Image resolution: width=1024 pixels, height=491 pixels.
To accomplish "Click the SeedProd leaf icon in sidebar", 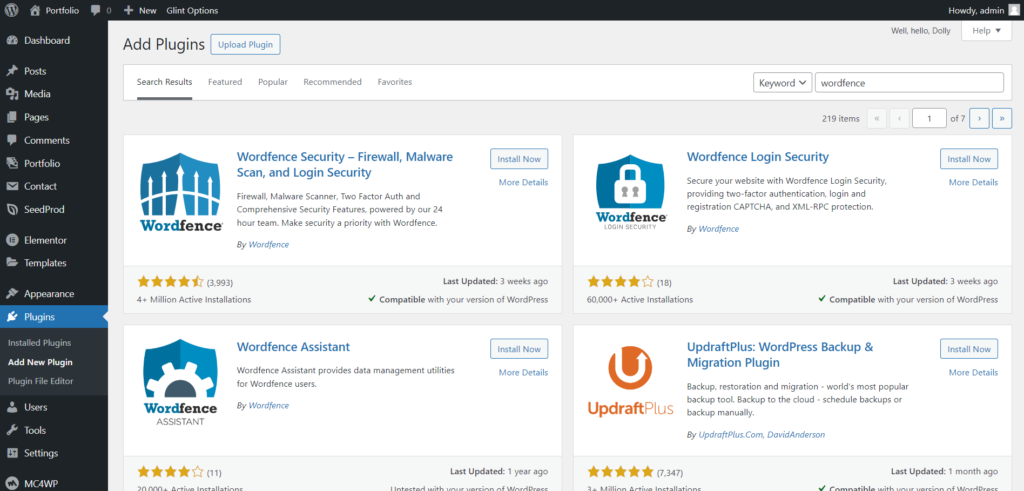I will coord(12,210).
